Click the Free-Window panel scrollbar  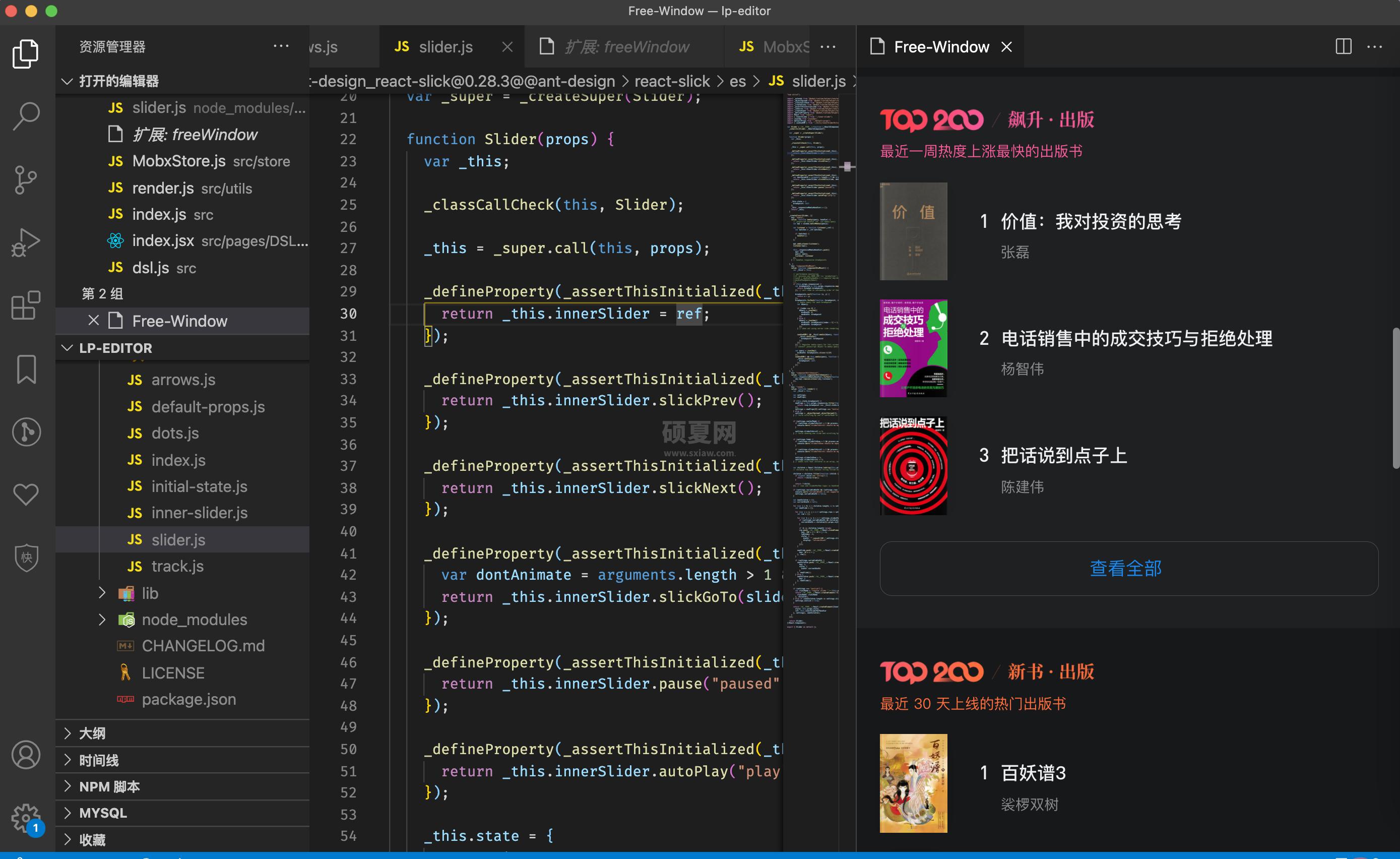[1395, 398]
